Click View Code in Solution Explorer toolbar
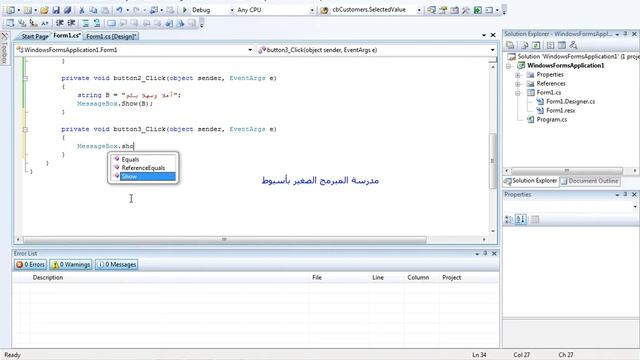 550,45
